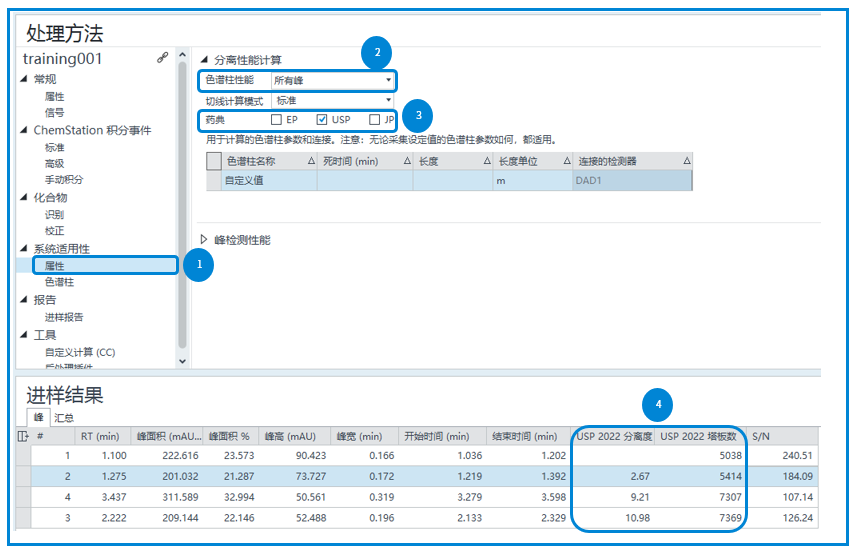This screenshot has height=549, width=853.
Task: Click the S/N column header
Action: click(x=781, y=436)
